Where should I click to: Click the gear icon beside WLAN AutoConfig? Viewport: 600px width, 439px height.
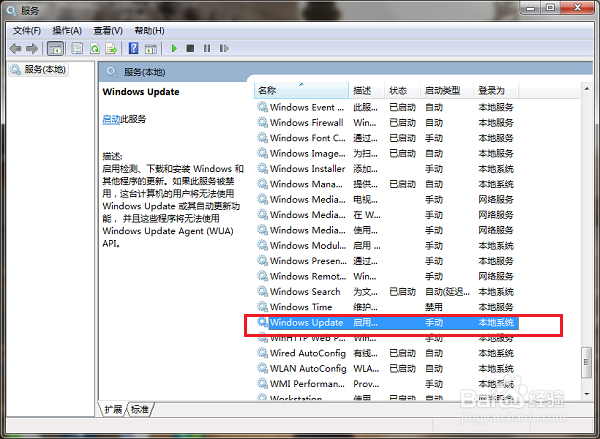coord(262,368)
